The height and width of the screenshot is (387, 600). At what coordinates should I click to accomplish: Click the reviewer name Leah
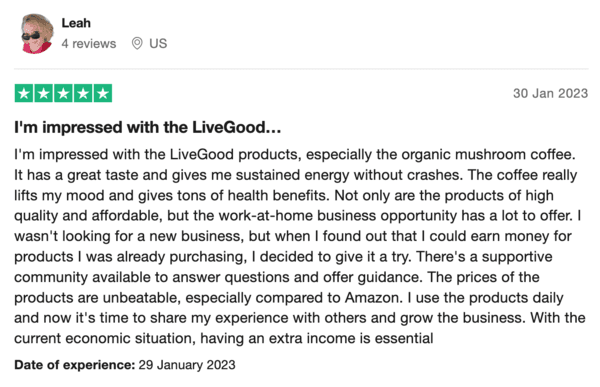(x=76, y=23)
